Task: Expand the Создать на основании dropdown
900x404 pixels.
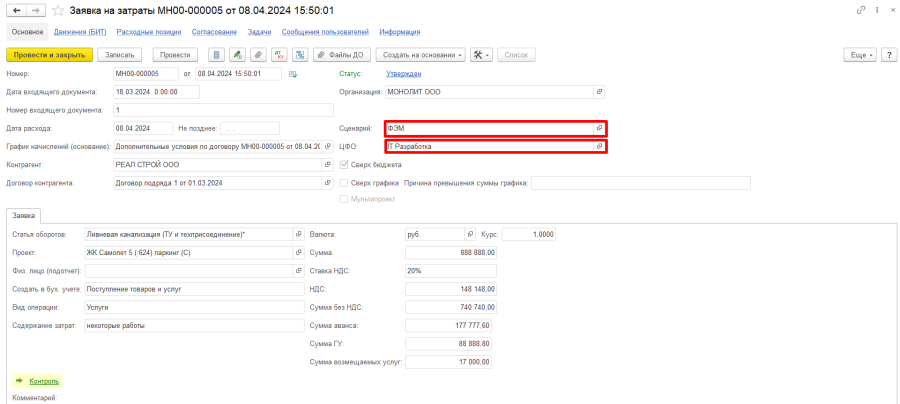Action: click(x=424, y=54)
